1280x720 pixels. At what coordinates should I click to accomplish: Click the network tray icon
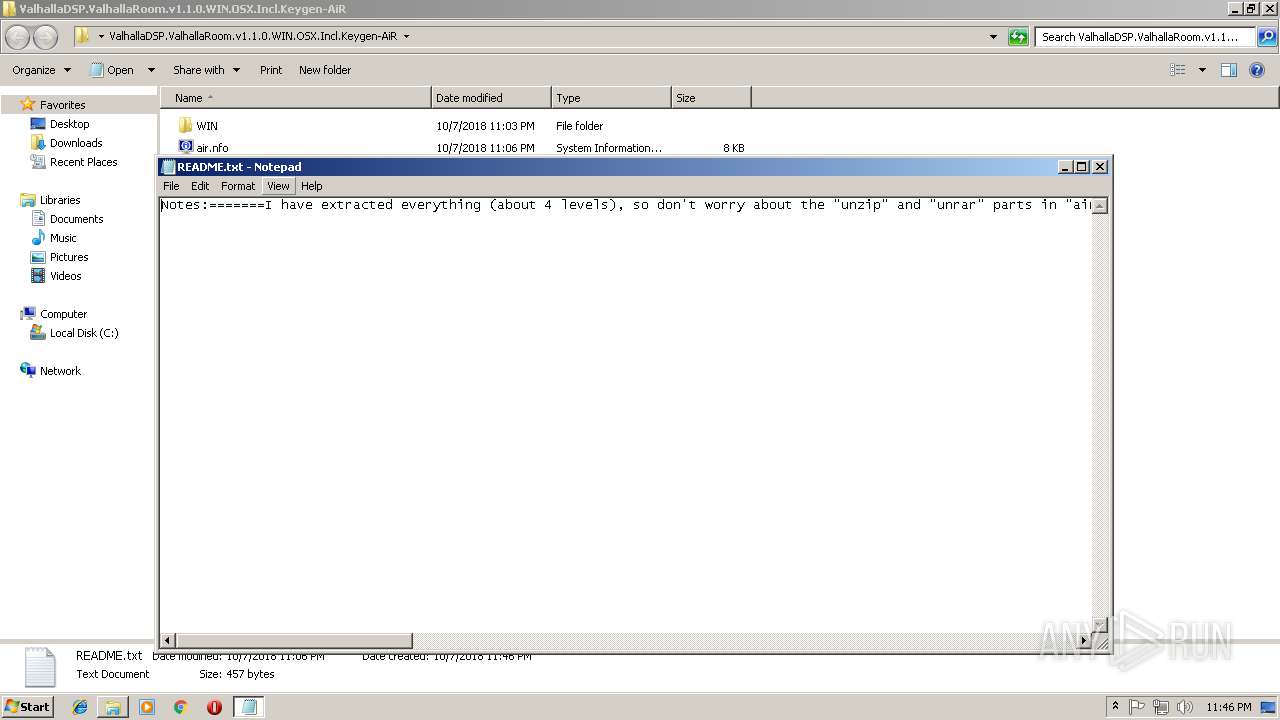1161,707
